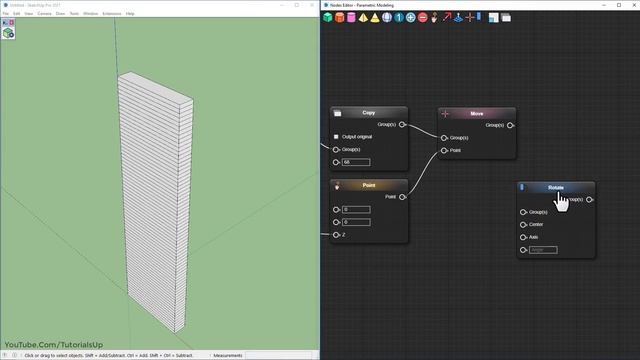Add a cylinder node with the pink icon
The image size is (640, 360).
pyautogui.click(x=351, y=18)
